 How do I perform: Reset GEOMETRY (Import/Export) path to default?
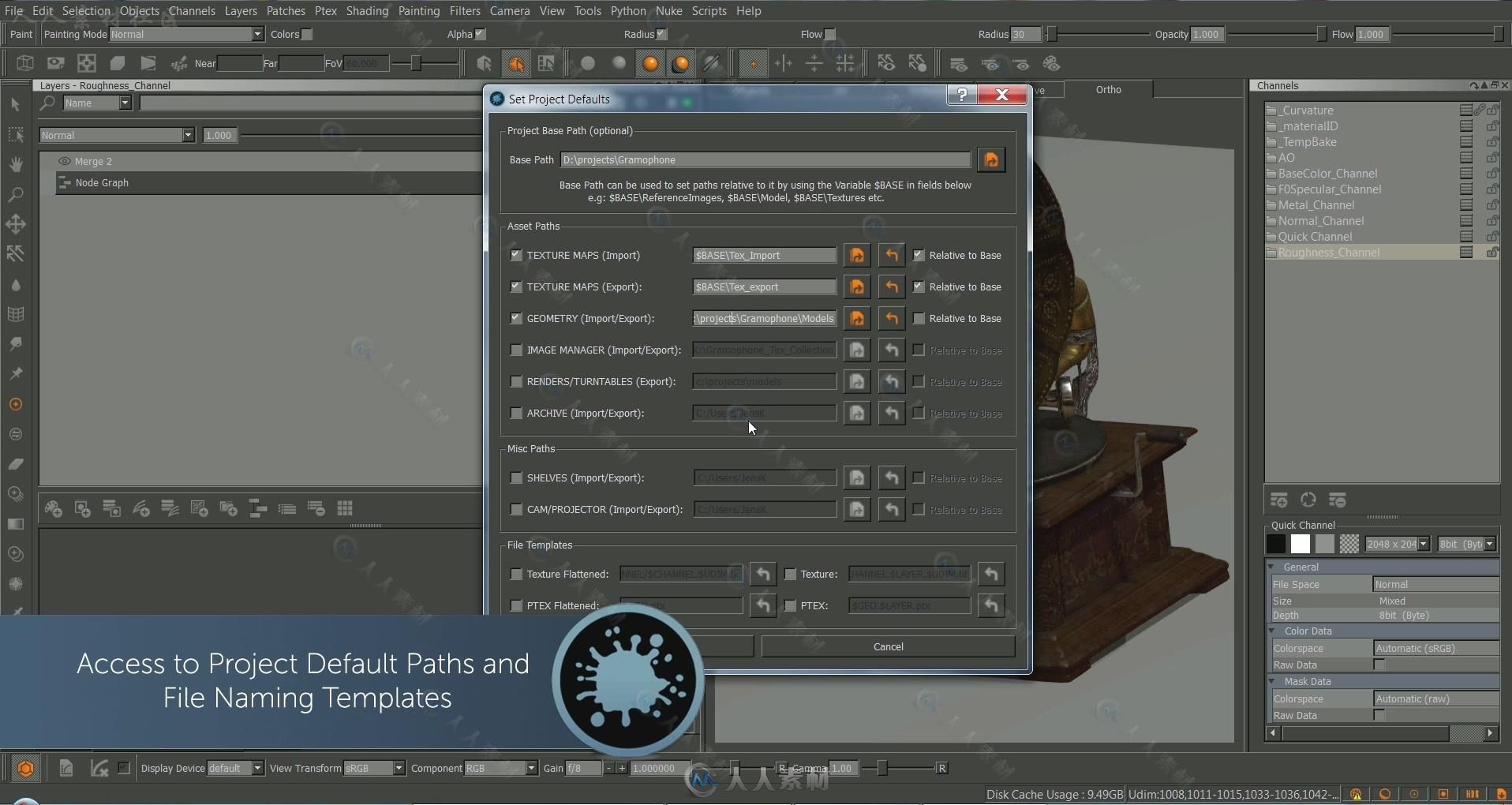[x=892, y=319]
